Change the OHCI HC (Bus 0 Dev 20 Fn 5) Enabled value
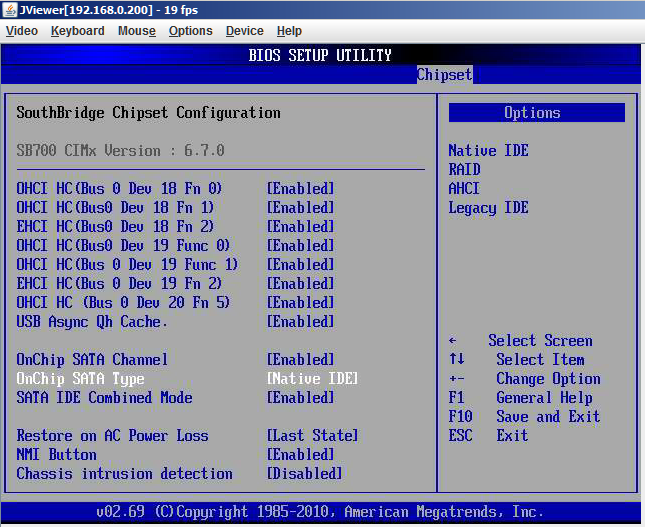 pos(300,303)
